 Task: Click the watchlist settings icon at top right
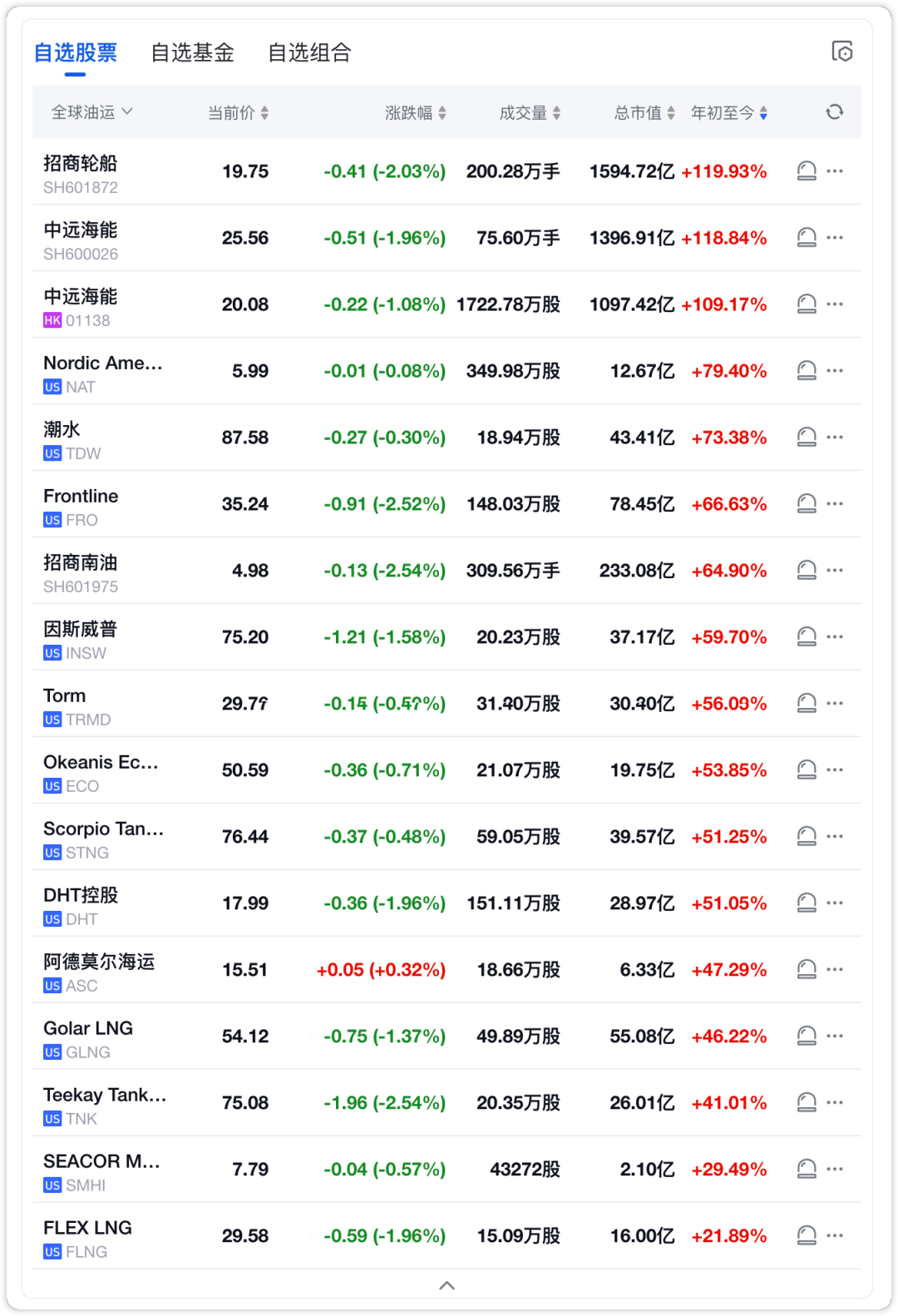pyautogui.click(x=842, y=52)
